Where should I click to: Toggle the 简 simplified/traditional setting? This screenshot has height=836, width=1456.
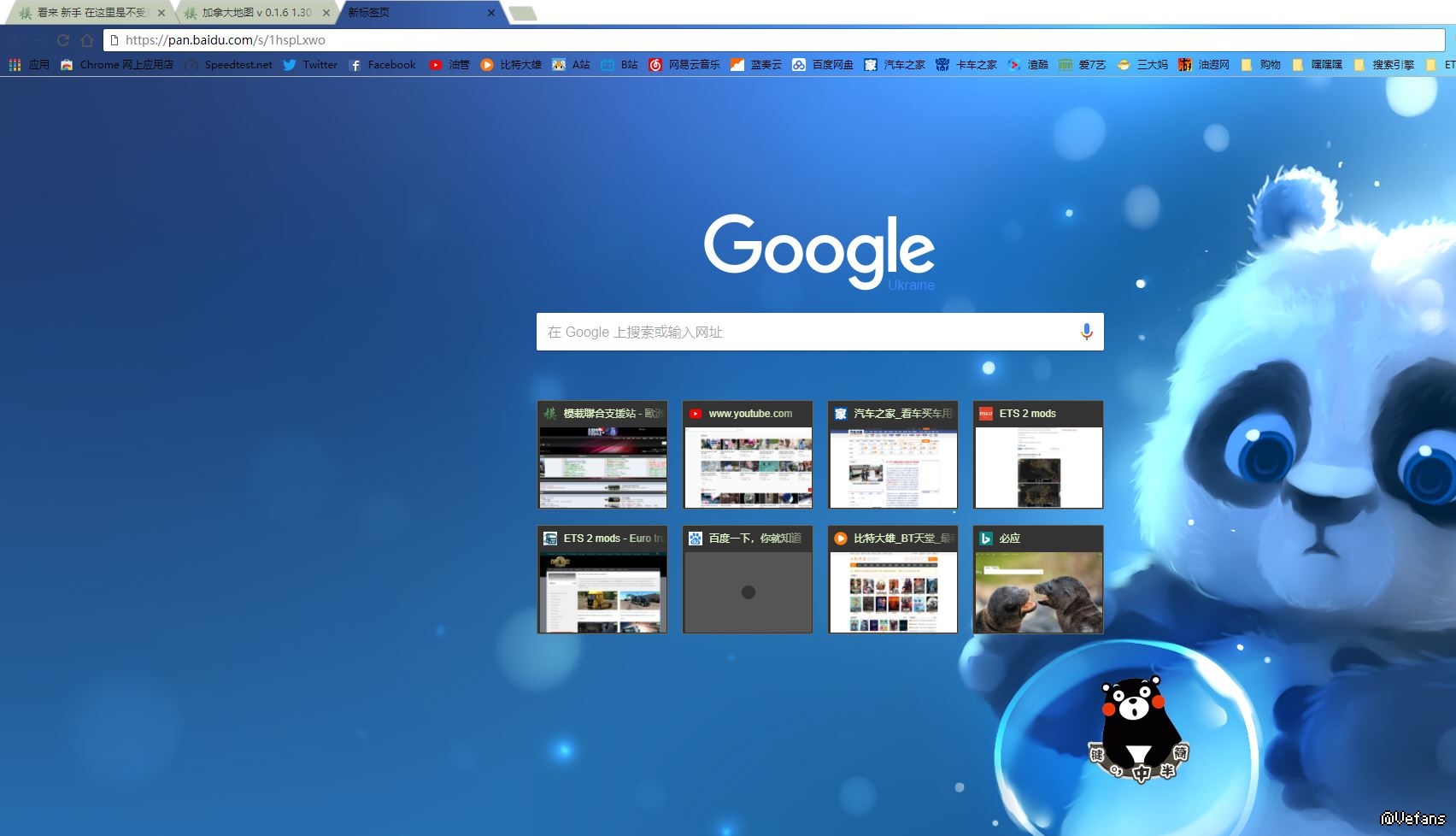1180,753
